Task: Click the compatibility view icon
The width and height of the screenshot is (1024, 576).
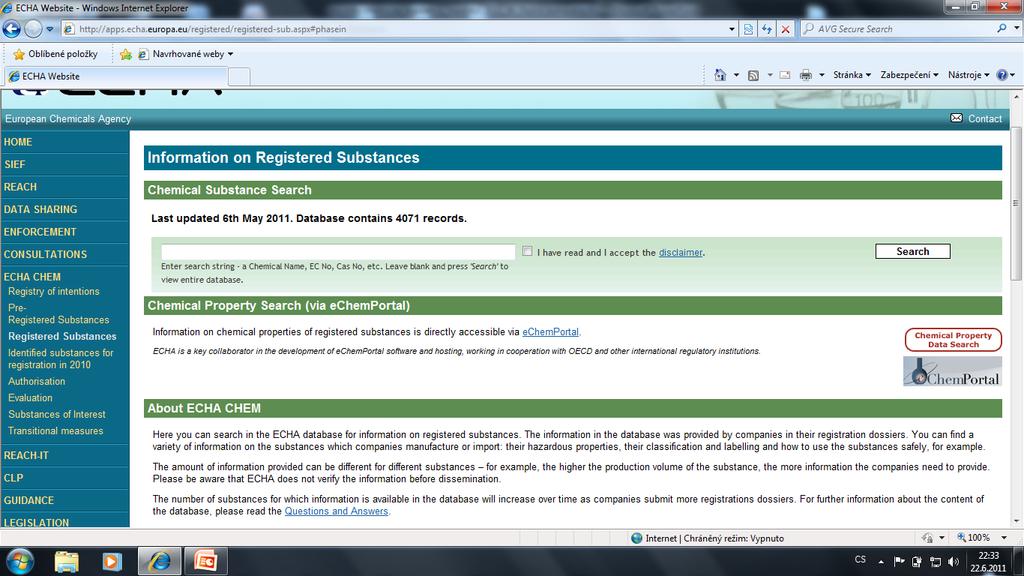Action: pyautogui.click(x=748, y=29)
